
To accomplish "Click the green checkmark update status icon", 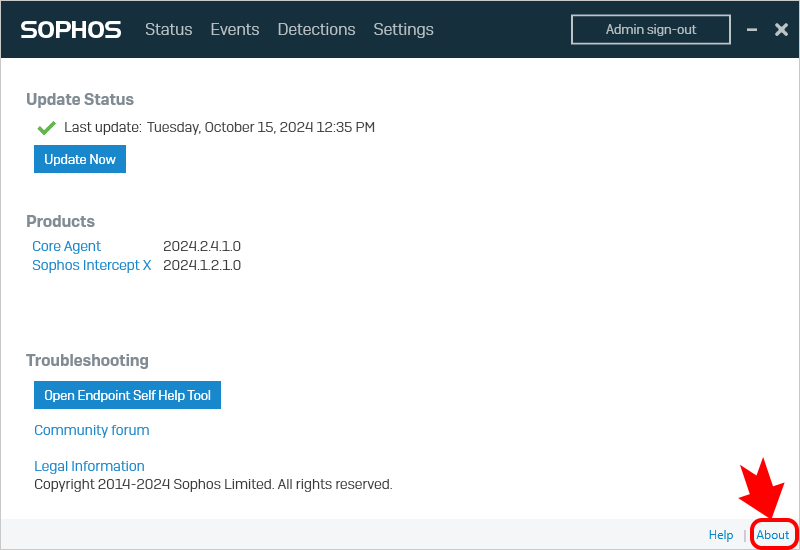I will (x=46, y=128).
